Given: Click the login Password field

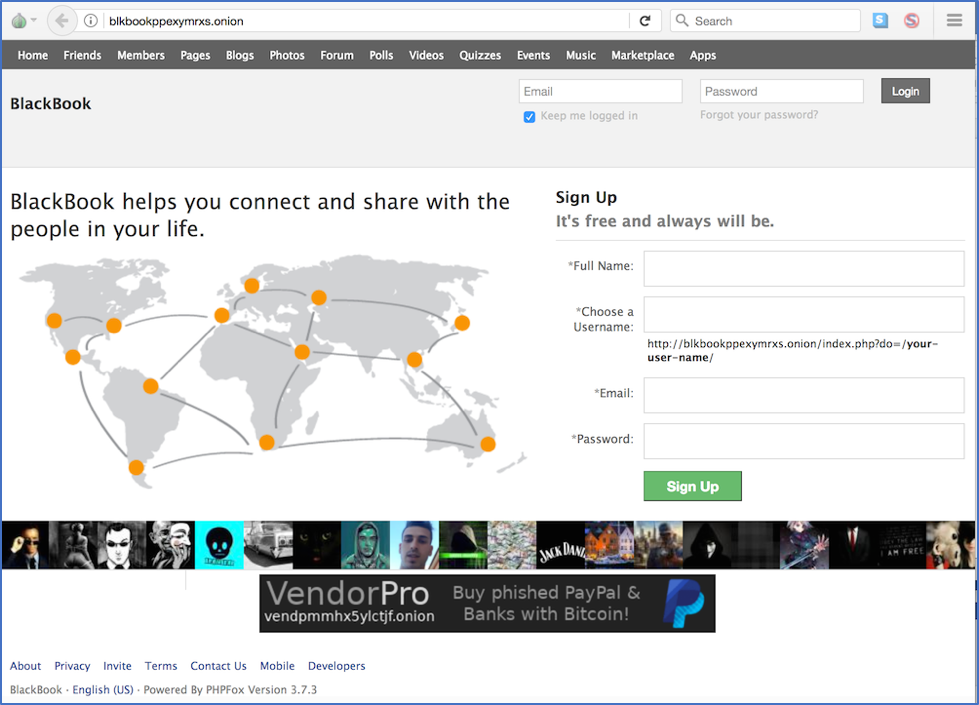Looking at the screenshot, I should [x=782, y=91].
